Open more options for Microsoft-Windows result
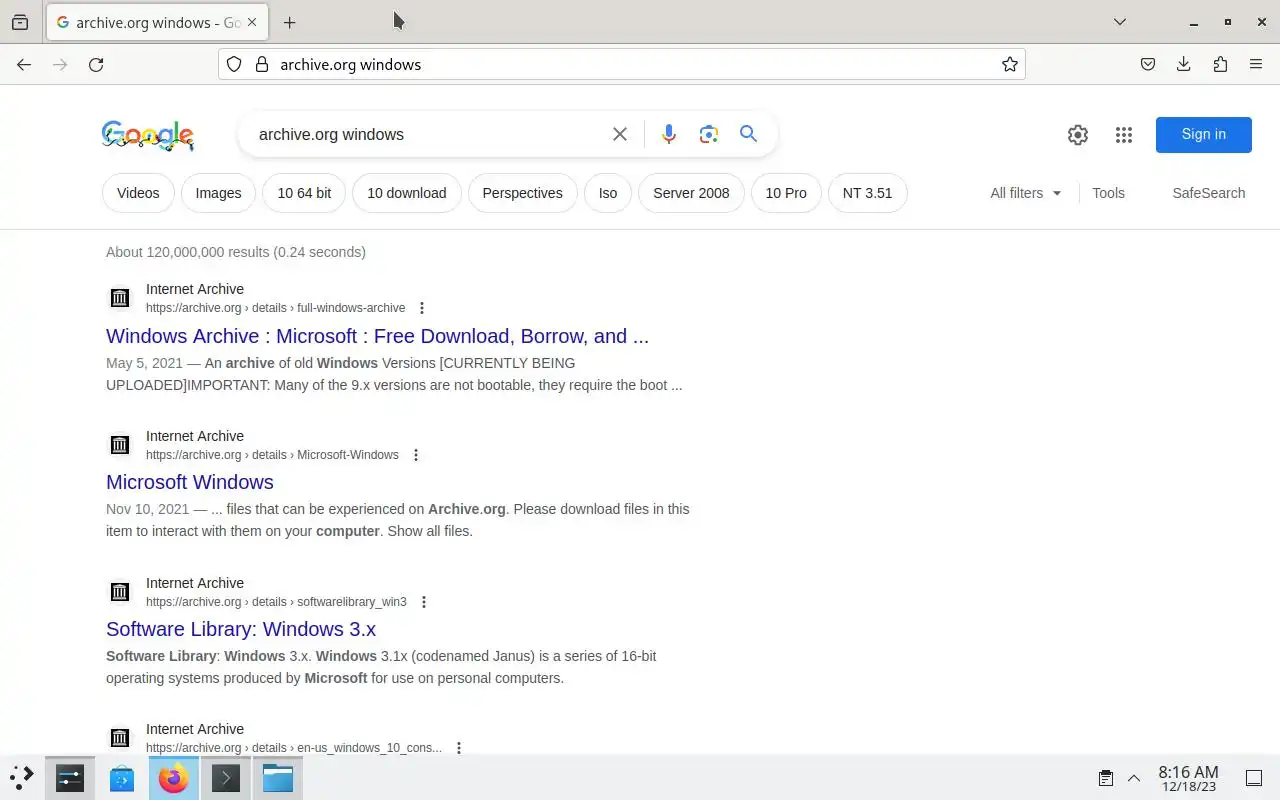This screenshot has height=800, width=1280. (415, 455)
